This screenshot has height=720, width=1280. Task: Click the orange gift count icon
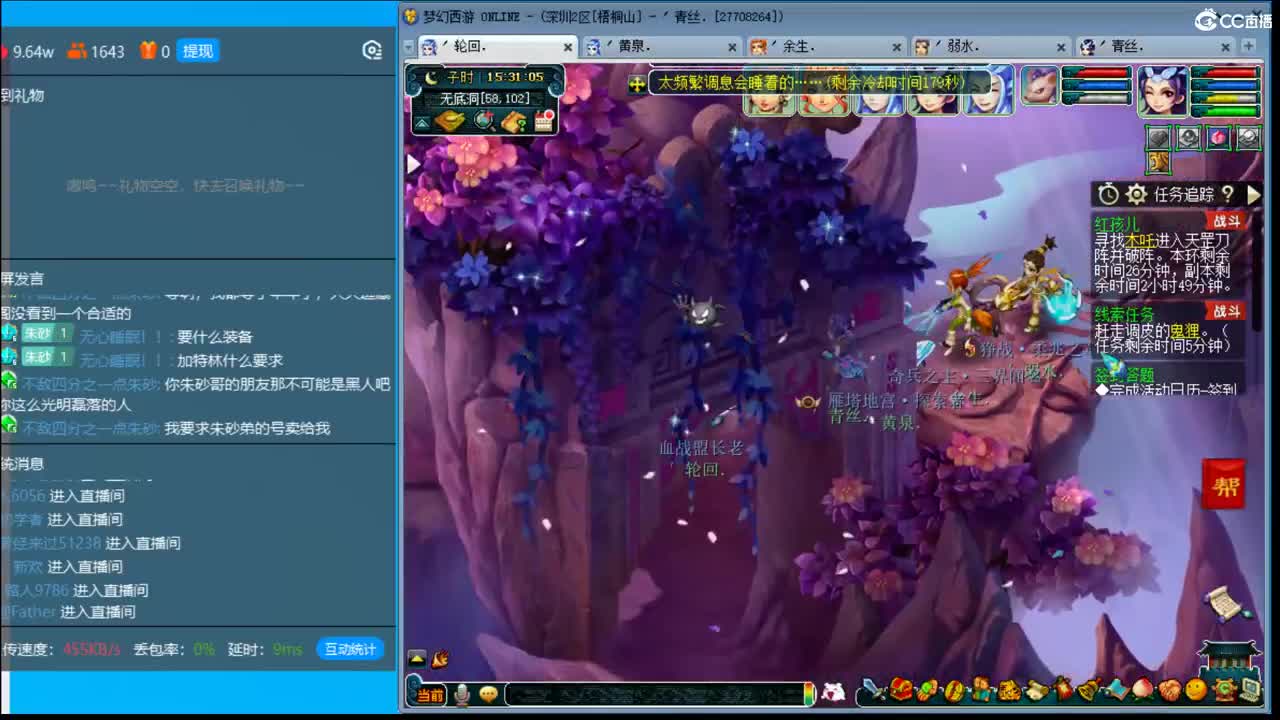(x=148, y=51)
